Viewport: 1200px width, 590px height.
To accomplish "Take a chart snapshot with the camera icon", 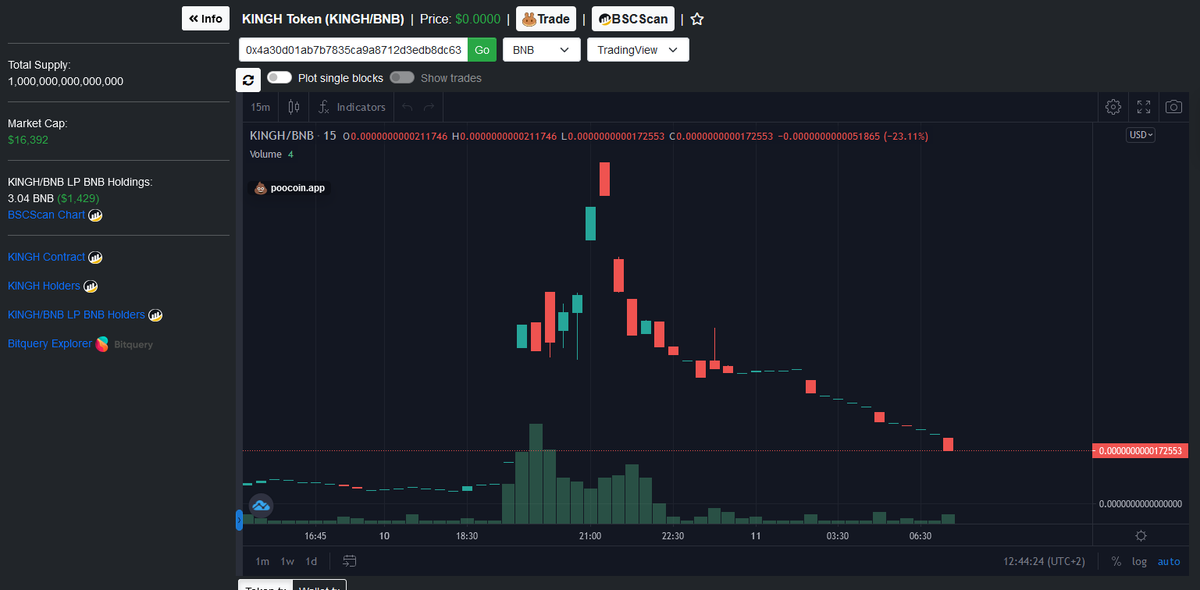I will pyautogui.click(x=1175, y=107).
